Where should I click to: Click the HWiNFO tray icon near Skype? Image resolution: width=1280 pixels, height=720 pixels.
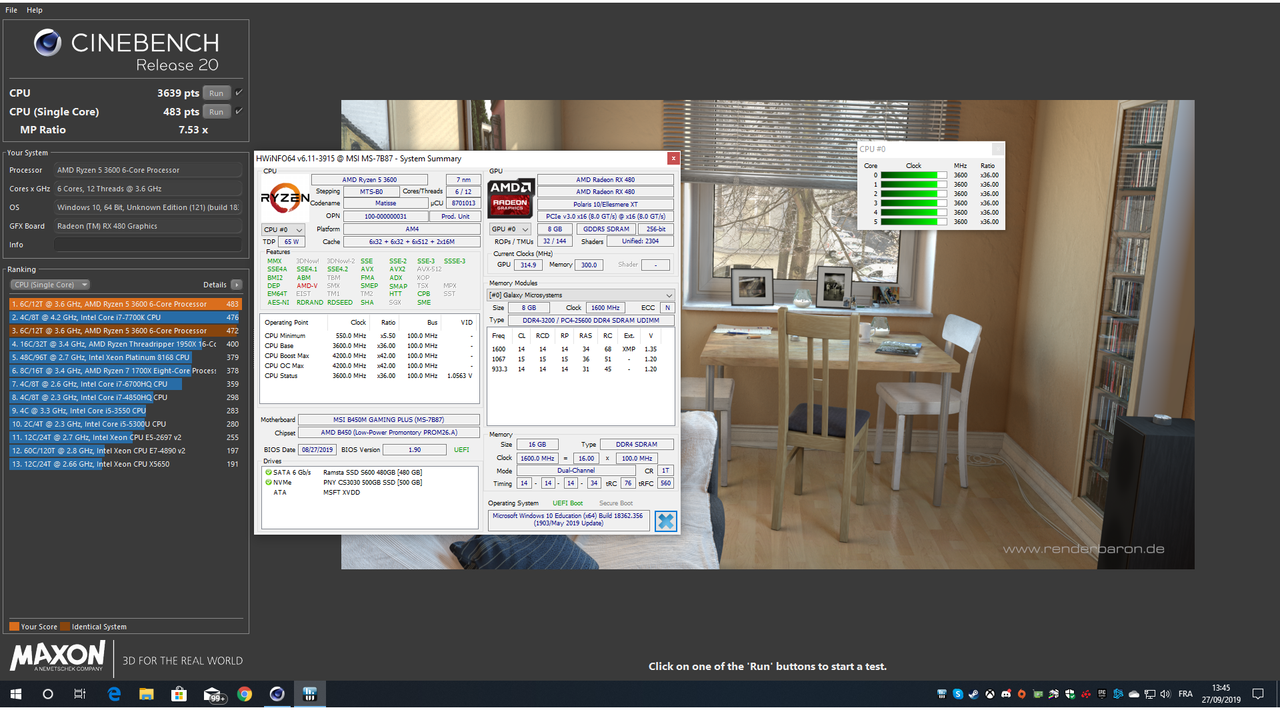pos(942,694)
